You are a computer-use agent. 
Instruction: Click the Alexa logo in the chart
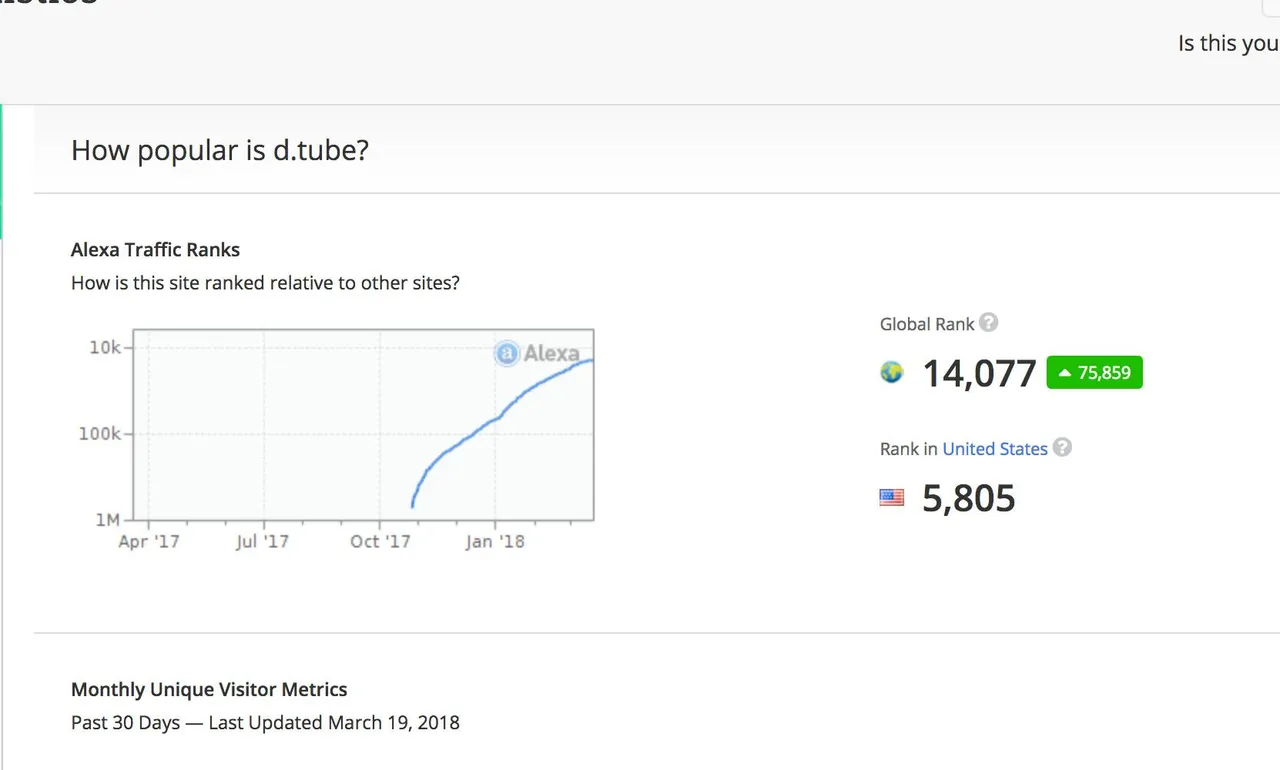538,353
